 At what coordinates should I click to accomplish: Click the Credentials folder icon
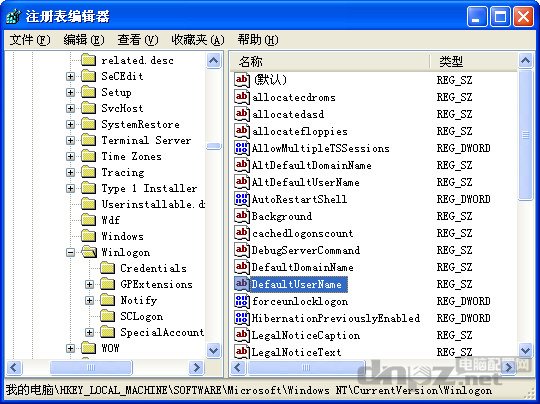pos(107,268)
